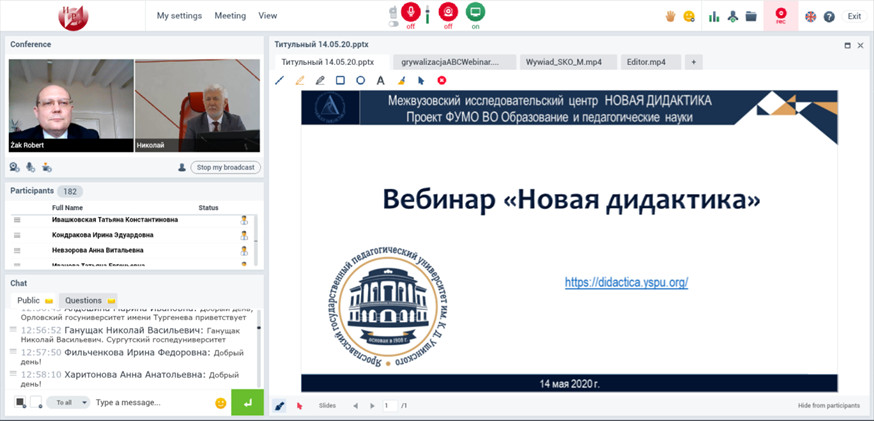Click the webcam settings icon under conference video
This screenshot has width=874, height=421.
click(x=15, y=166)
